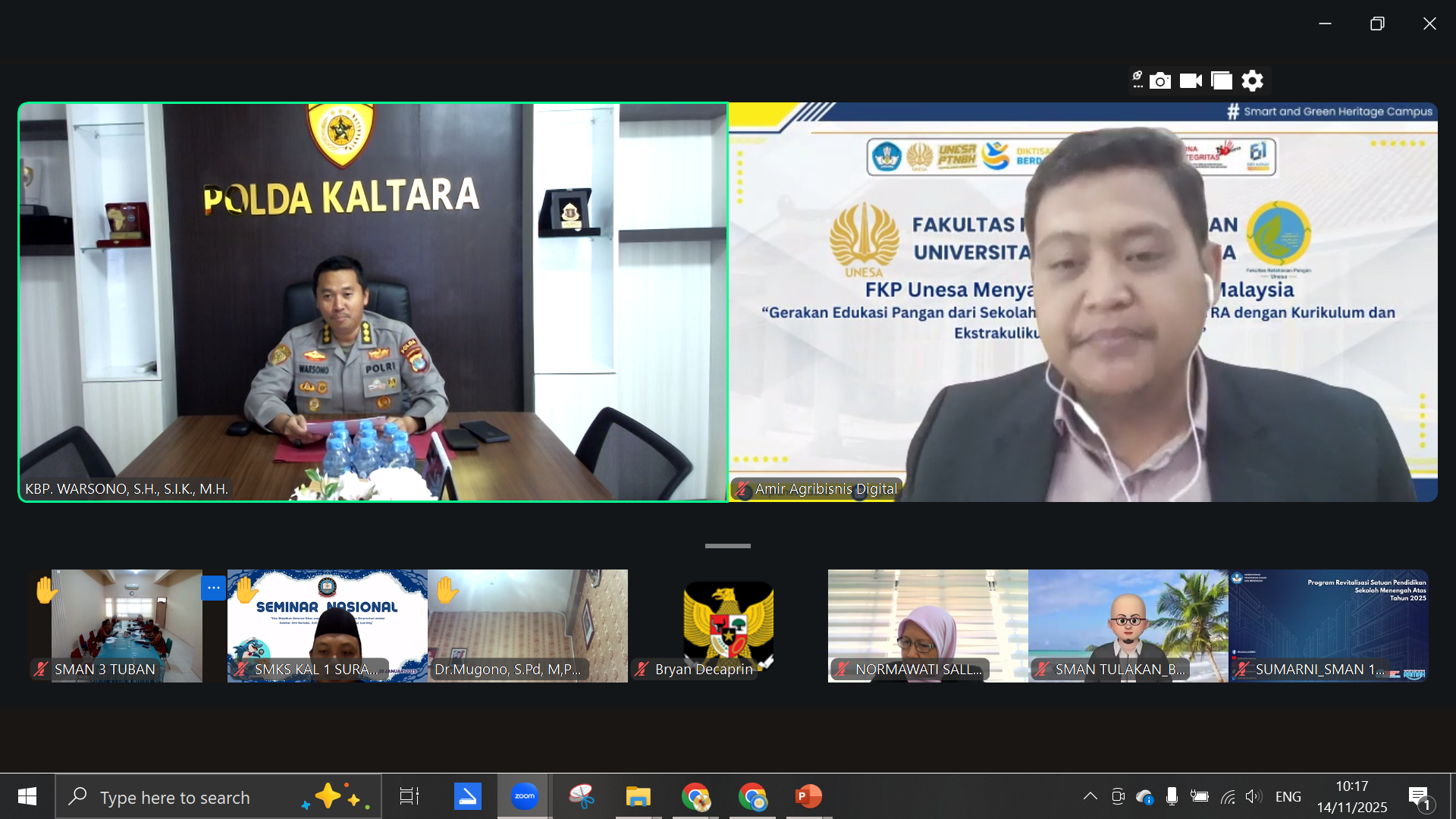1456x819 pixels.
Task: Click the Snipping Tool taskbar icon
Action: pyautogui.click(x=582, y=796)
